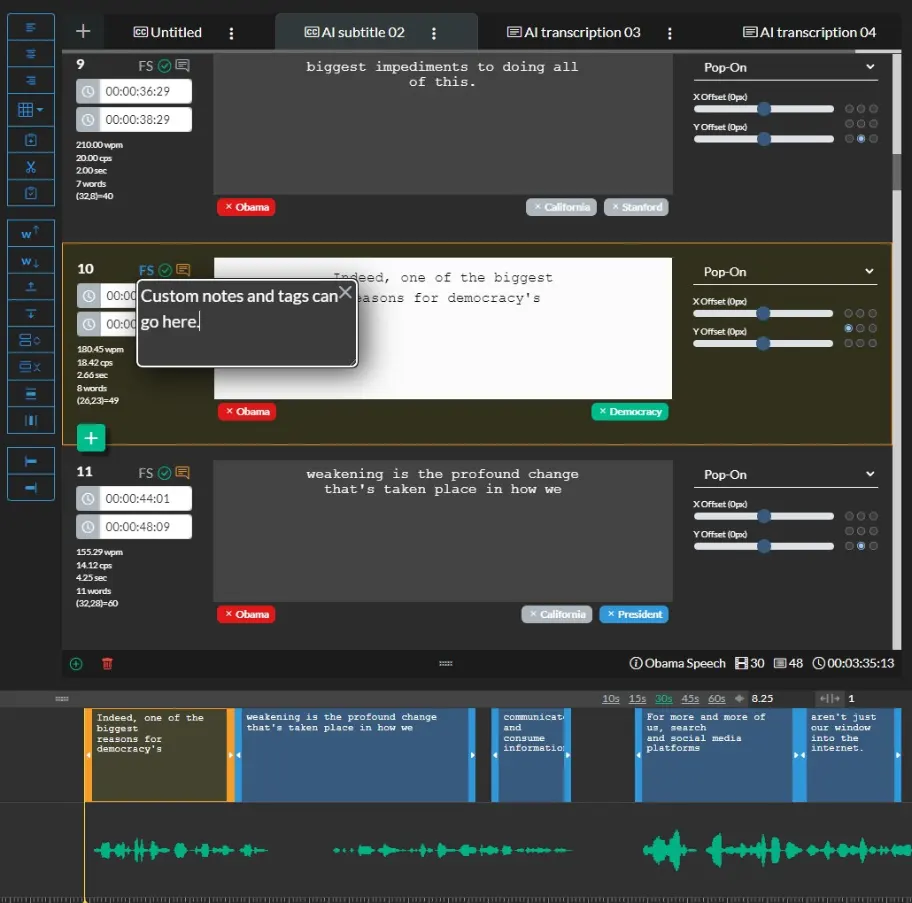Switch to AI transcription 03 tab

574,32
